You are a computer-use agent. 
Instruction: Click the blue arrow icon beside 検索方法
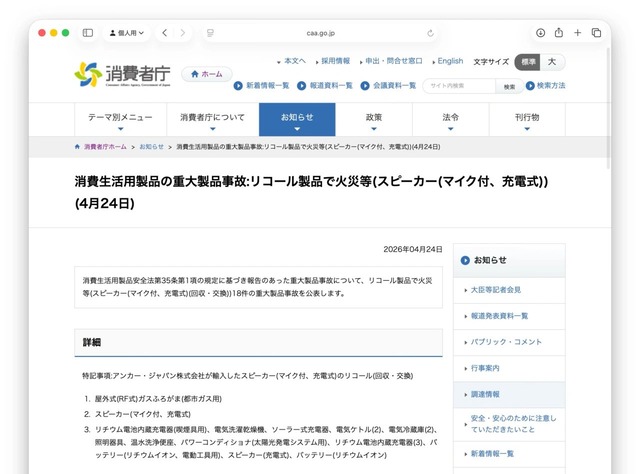tap(530, 86)
